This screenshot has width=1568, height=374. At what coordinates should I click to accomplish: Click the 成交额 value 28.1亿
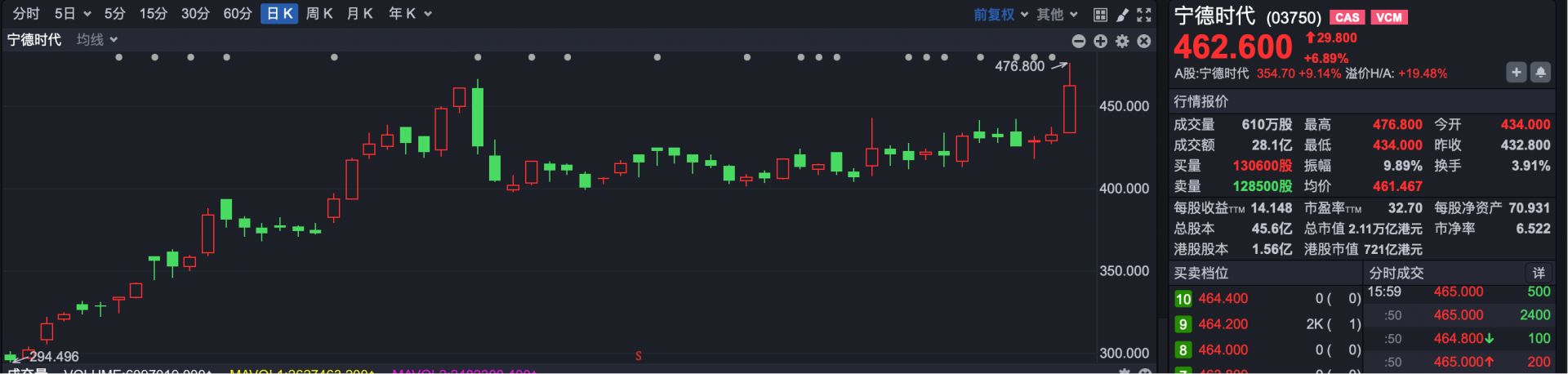[x=1272, y=145]
